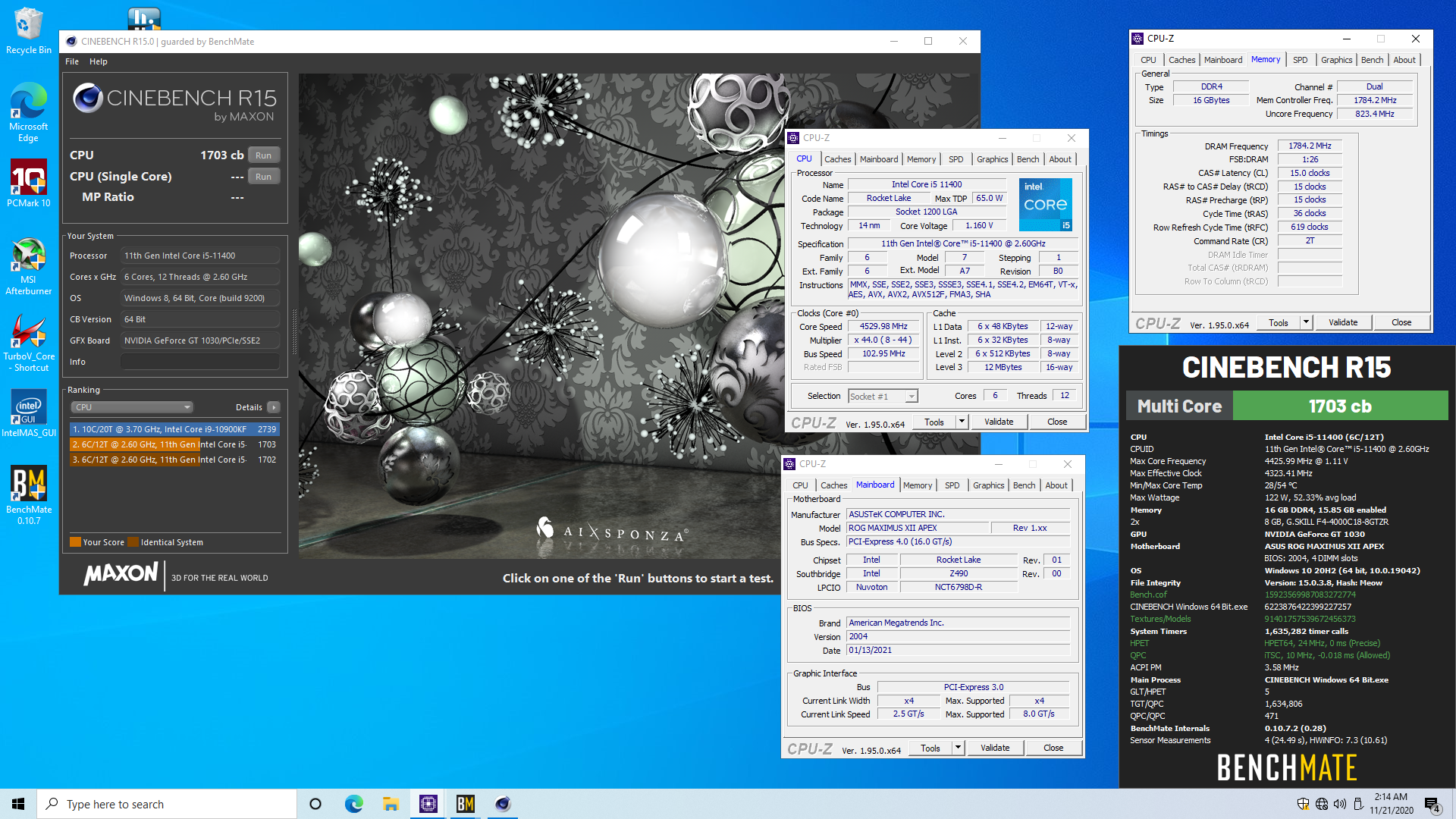Expand Tools dropdown arrow in CPU-Z CPU window
1456x819 pixels.
coord(962,422)
